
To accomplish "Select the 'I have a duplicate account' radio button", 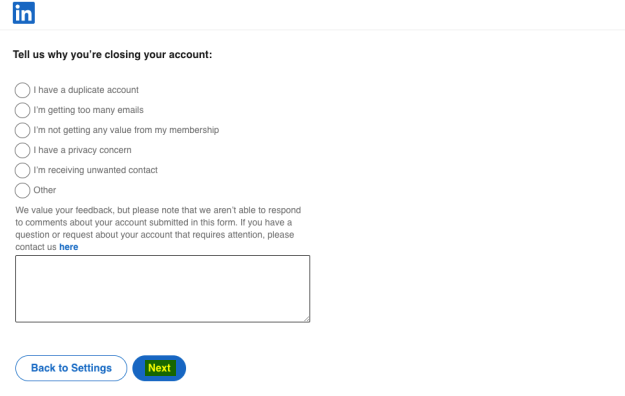I will coord(22,90).
